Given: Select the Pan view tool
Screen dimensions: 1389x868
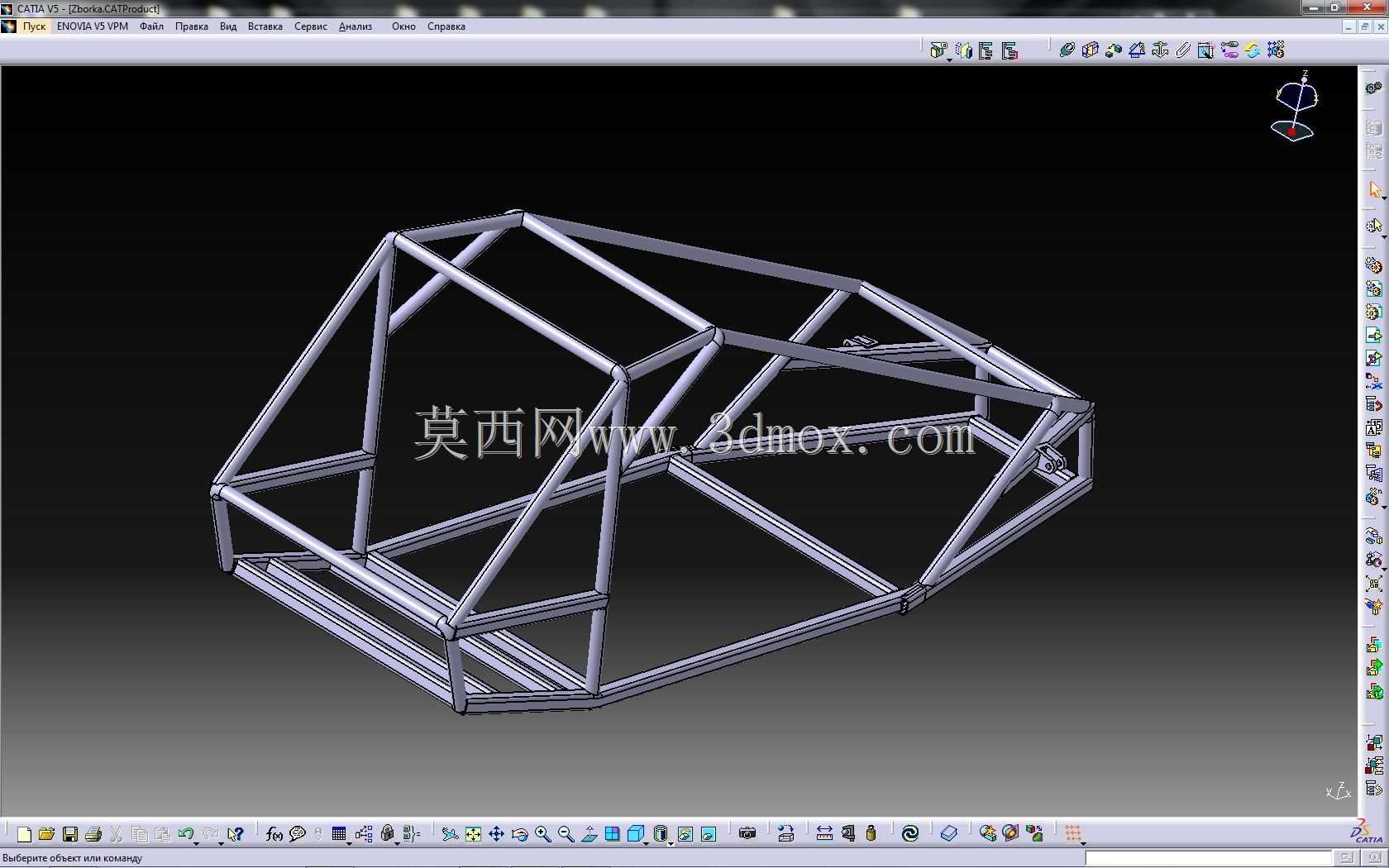Looking at the screenshot, I should coord(496,834).
